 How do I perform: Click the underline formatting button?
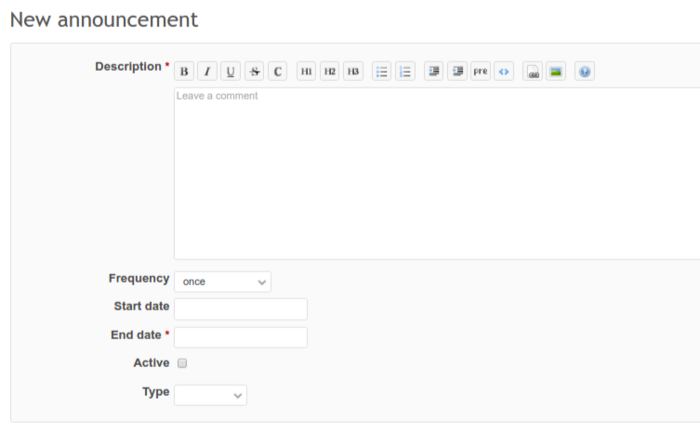pos(231,72)
